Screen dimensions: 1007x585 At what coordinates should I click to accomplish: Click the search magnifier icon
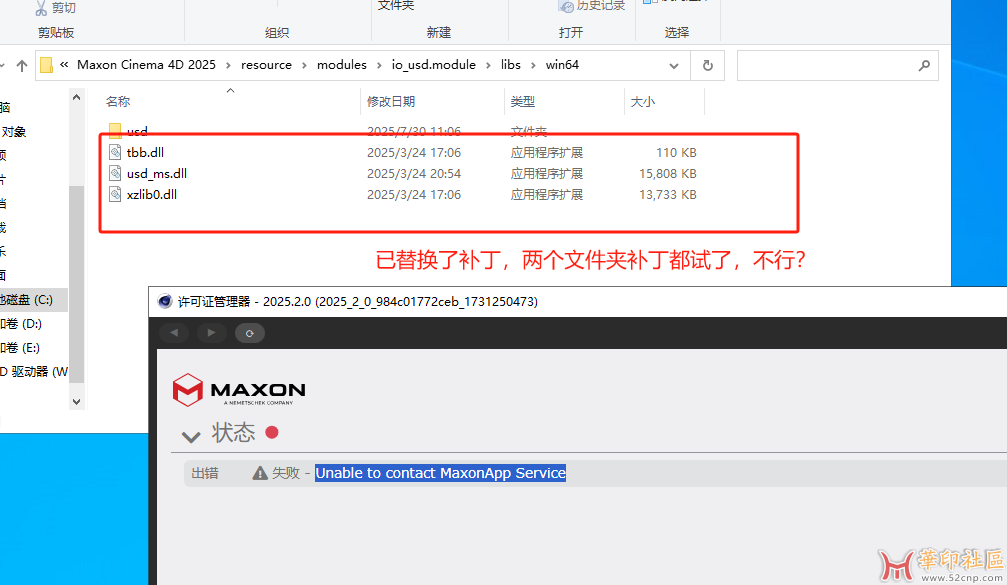click(924, 65)
